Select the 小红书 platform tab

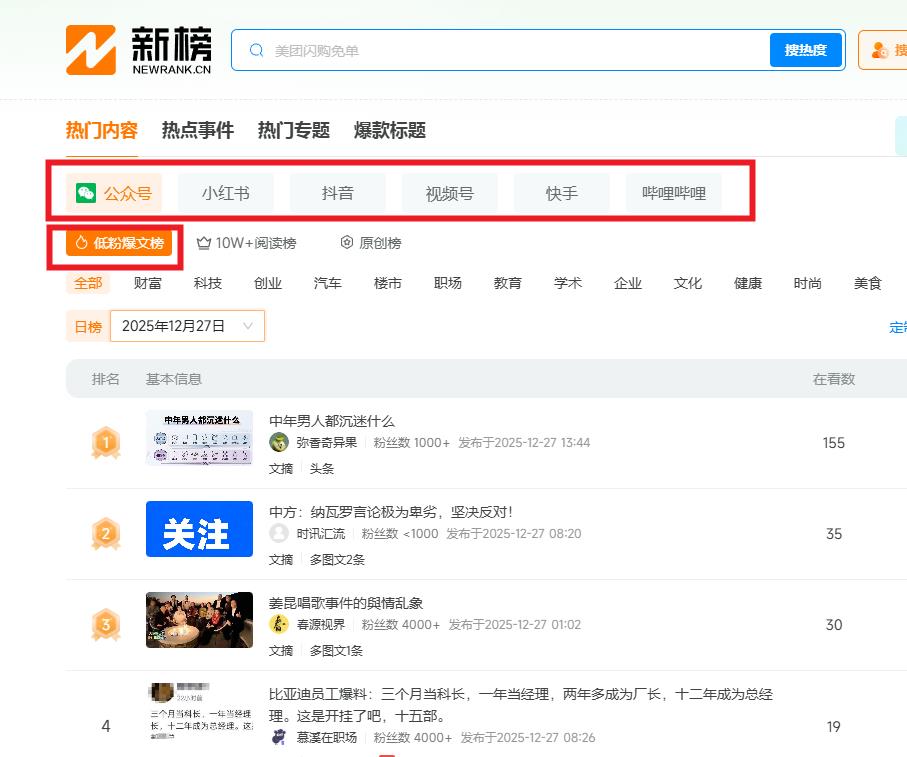tap(226, 193)
